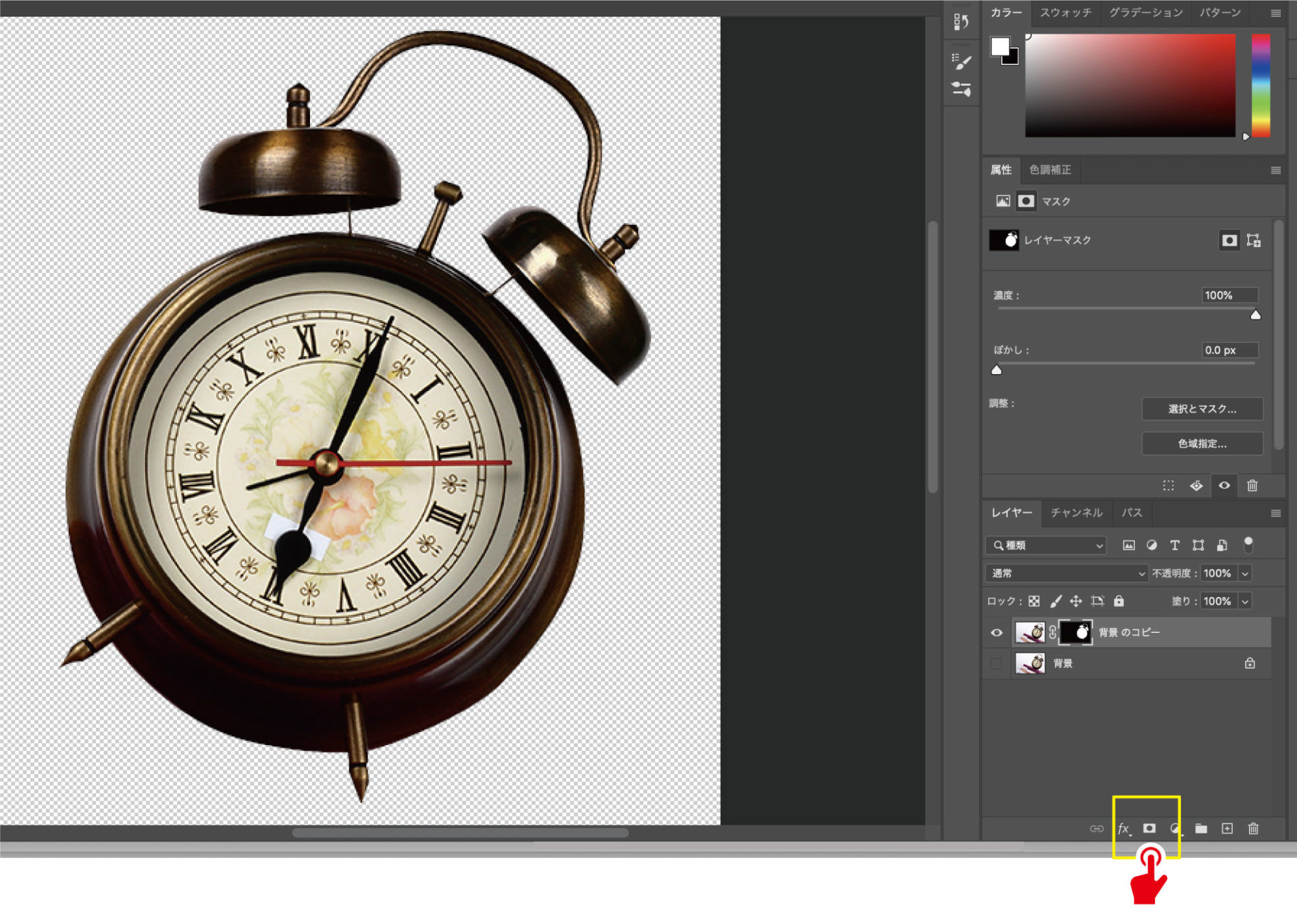Click the Add layer mask icon

[1149, 828]
